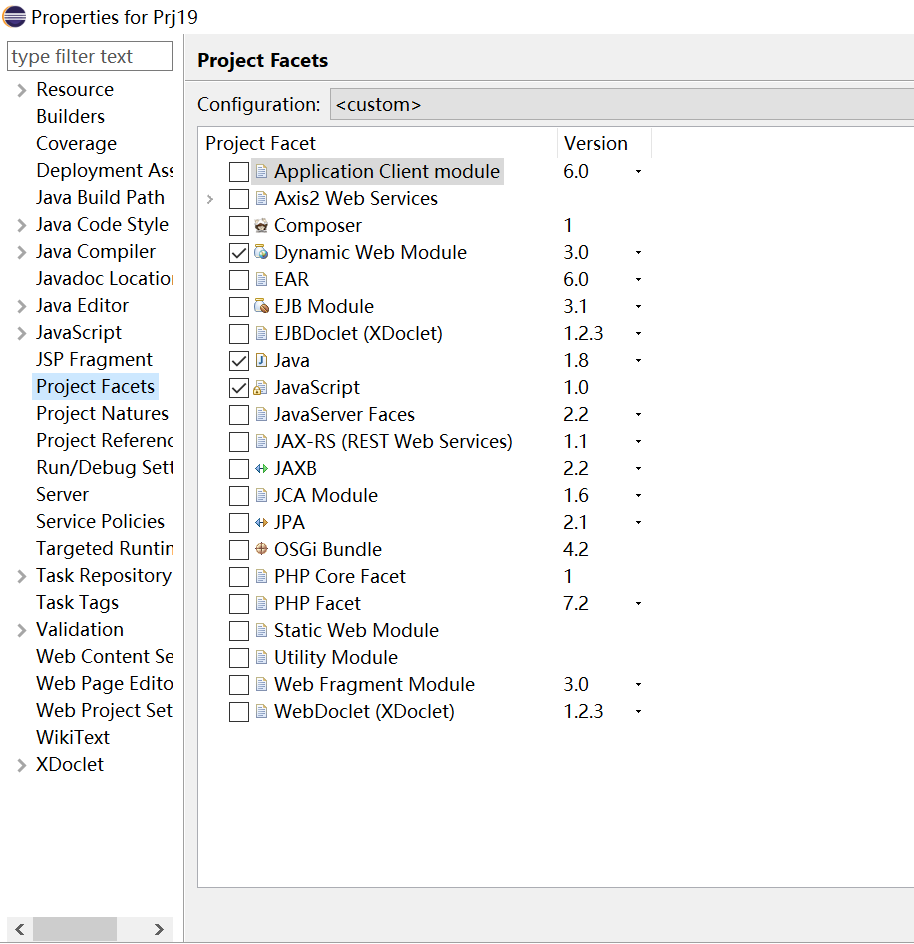Viewport: 914px width, 944px height.
Task: Open the Configuration combo box
Action: (x=621, y=104)
